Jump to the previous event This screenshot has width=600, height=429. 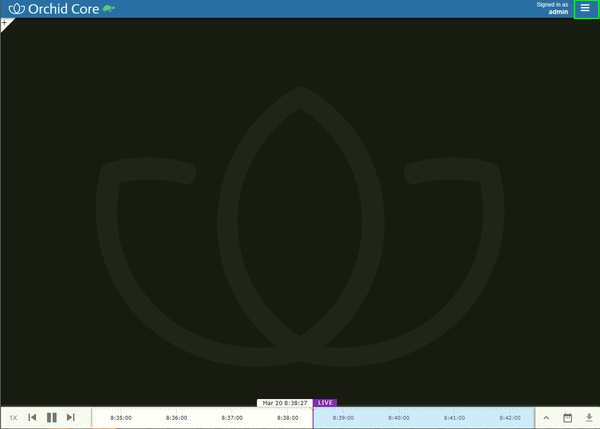[x=32, y=418]
